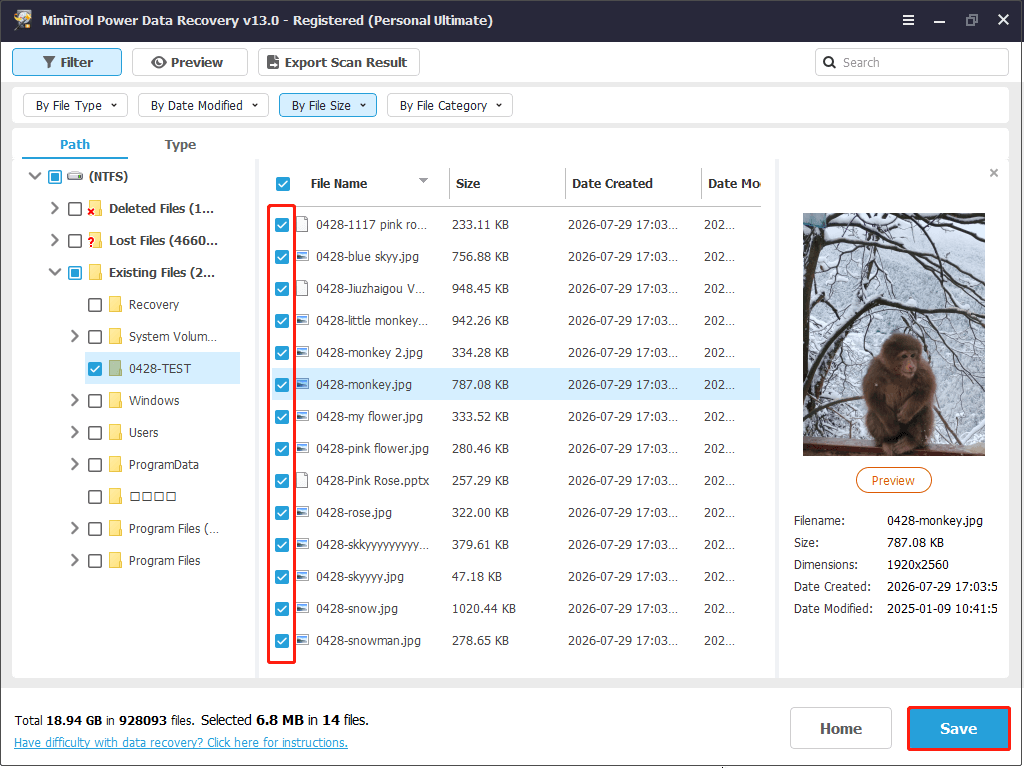Click the Users folder icon
Screen dimensions: 1024x768
pyautogui.click(x=116, y=432)
